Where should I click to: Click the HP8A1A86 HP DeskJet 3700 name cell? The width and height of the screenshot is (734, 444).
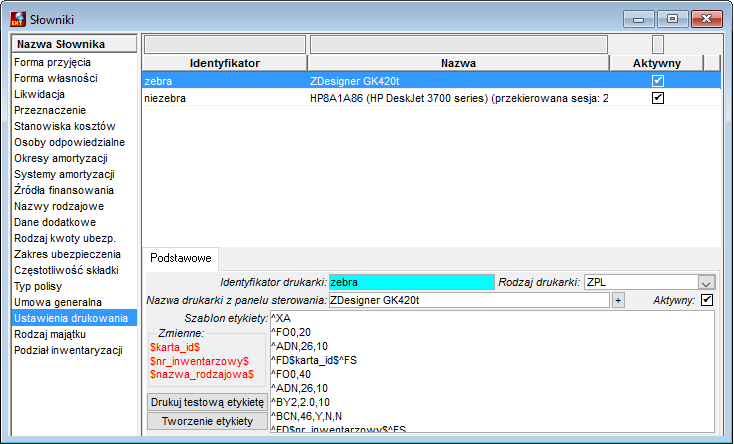pos(459,98)
